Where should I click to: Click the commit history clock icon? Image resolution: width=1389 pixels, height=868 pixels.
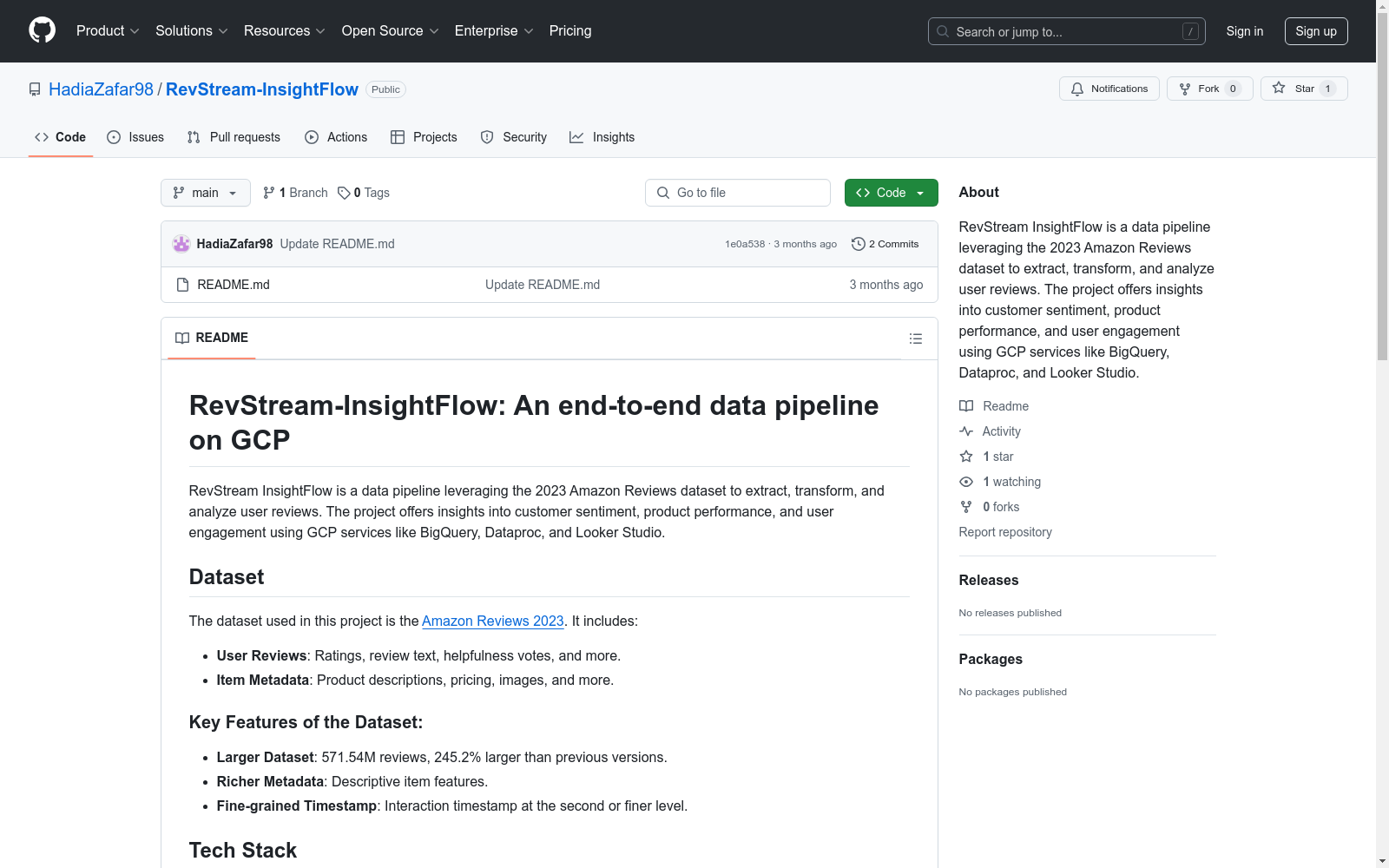pos(859,244)
